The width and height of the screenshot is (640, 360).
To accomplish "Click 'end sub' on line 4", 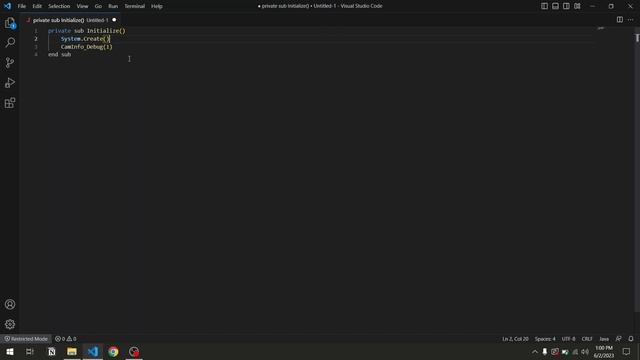I will (60, 54).
